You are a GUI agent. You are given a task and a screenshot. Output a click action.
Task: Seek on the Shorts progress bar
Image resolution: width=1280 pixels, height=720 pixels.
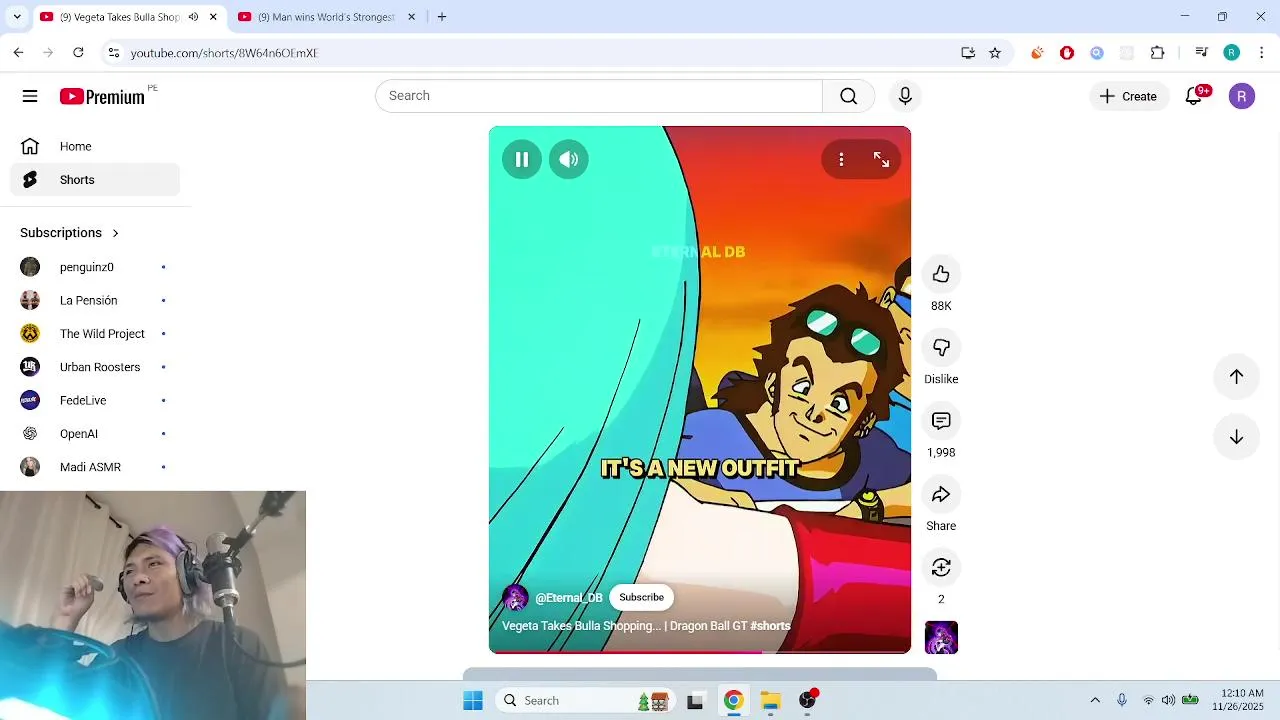pos(700,652)
